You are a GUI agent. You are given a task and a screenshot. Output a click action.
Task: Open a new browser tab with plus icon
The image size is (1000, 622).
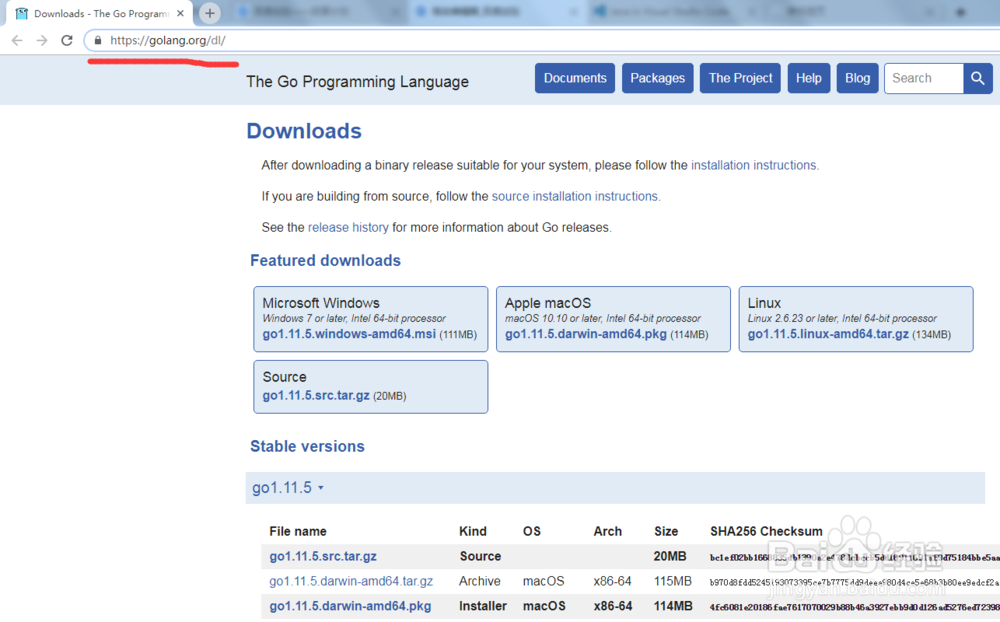point(210,13)
